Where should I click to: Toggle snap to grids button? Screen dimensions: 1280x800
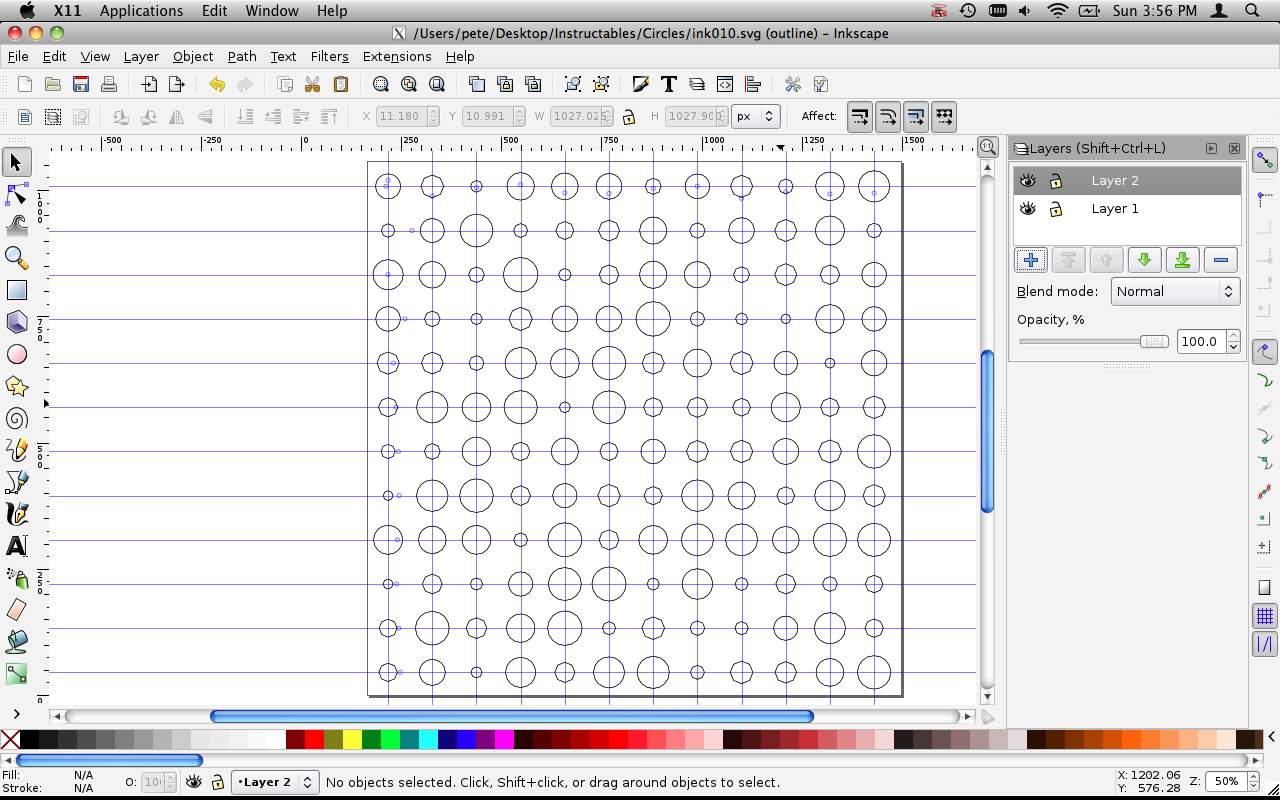[x=1265, y=615]
